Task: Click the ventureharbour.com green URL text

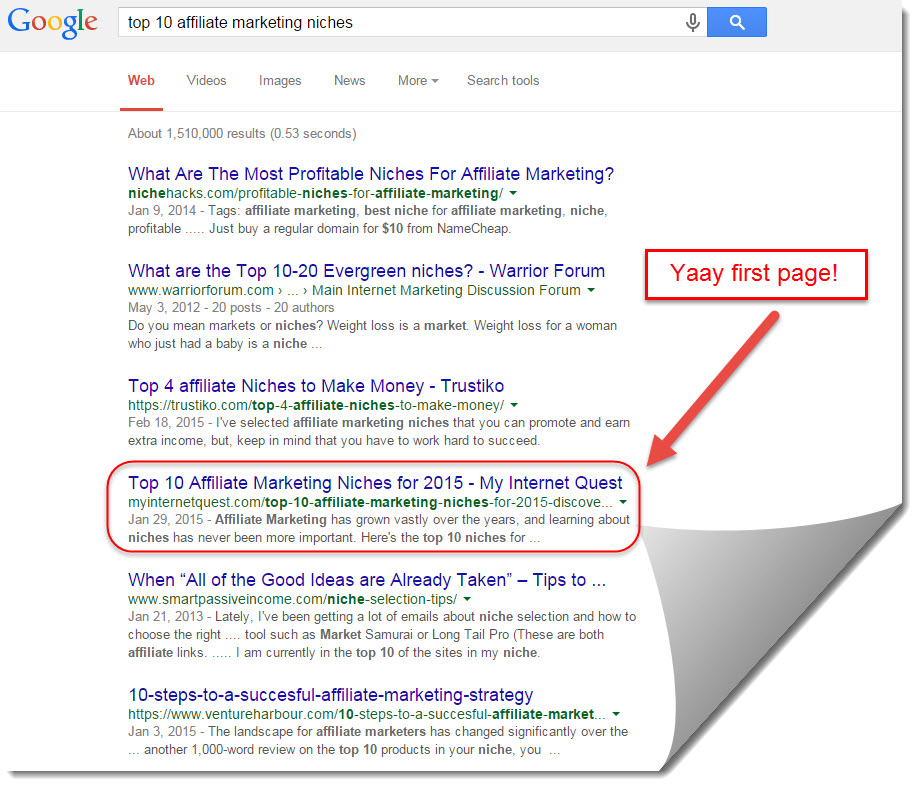Action: pos(367,714)
